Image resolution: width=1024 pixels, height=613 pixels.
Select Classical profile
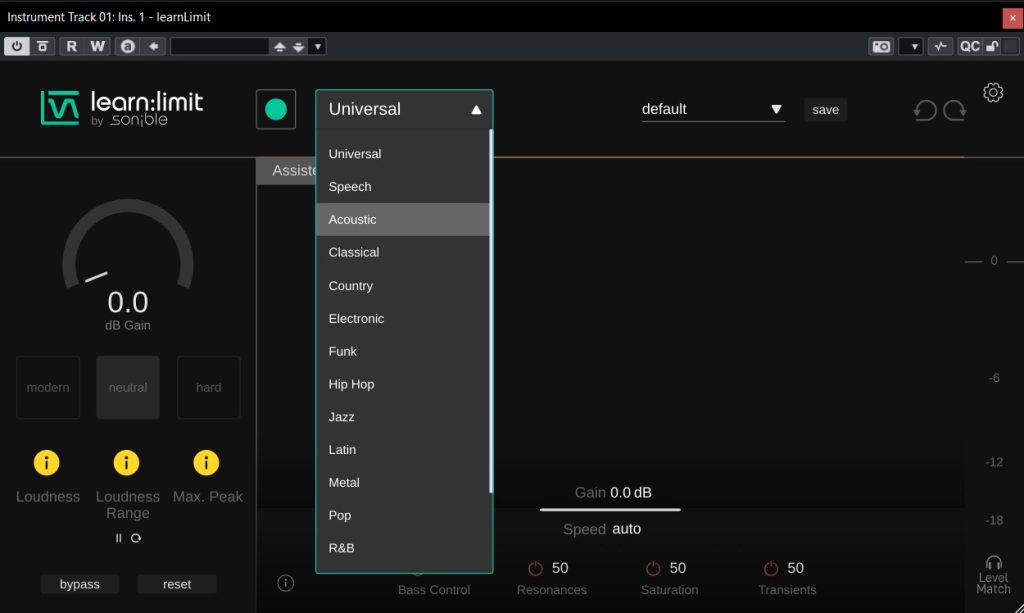403,253
